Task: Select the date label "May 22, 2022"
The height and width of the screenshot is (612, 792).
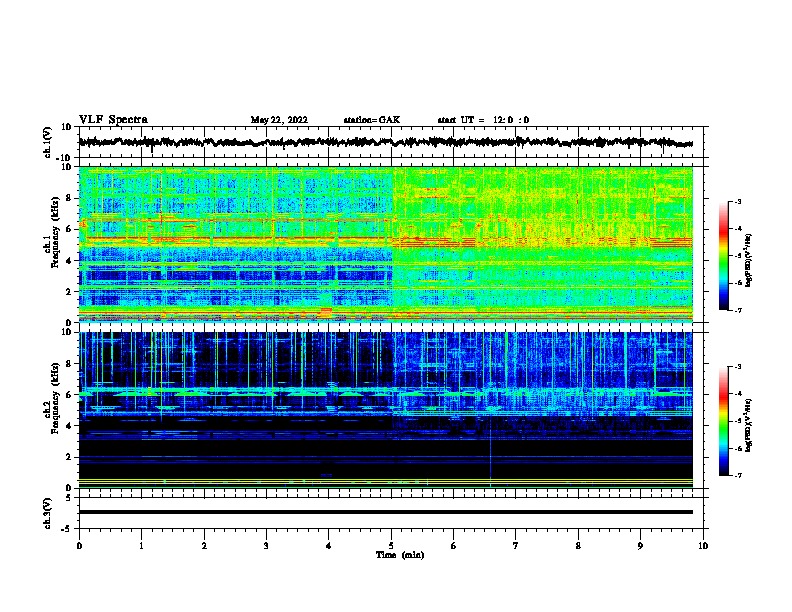Action: 279,120
